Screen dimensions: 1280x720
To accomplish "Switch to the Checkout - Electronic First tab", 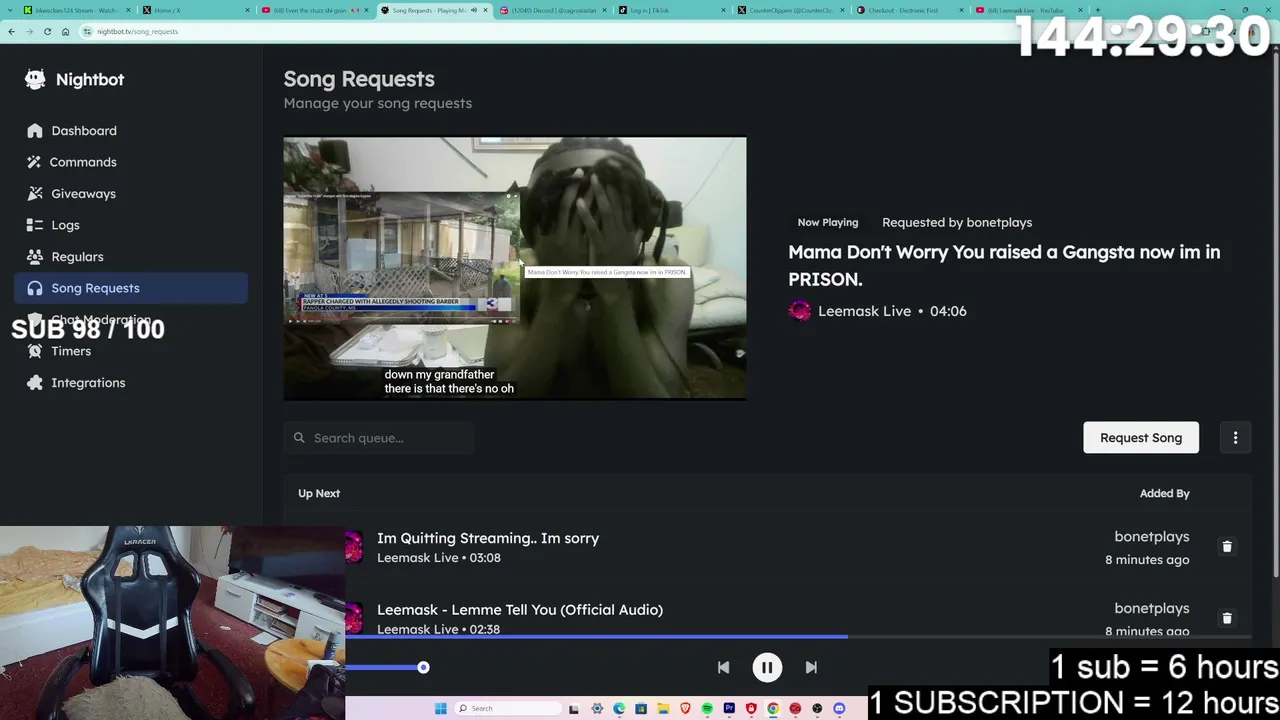I will [910, 10].
